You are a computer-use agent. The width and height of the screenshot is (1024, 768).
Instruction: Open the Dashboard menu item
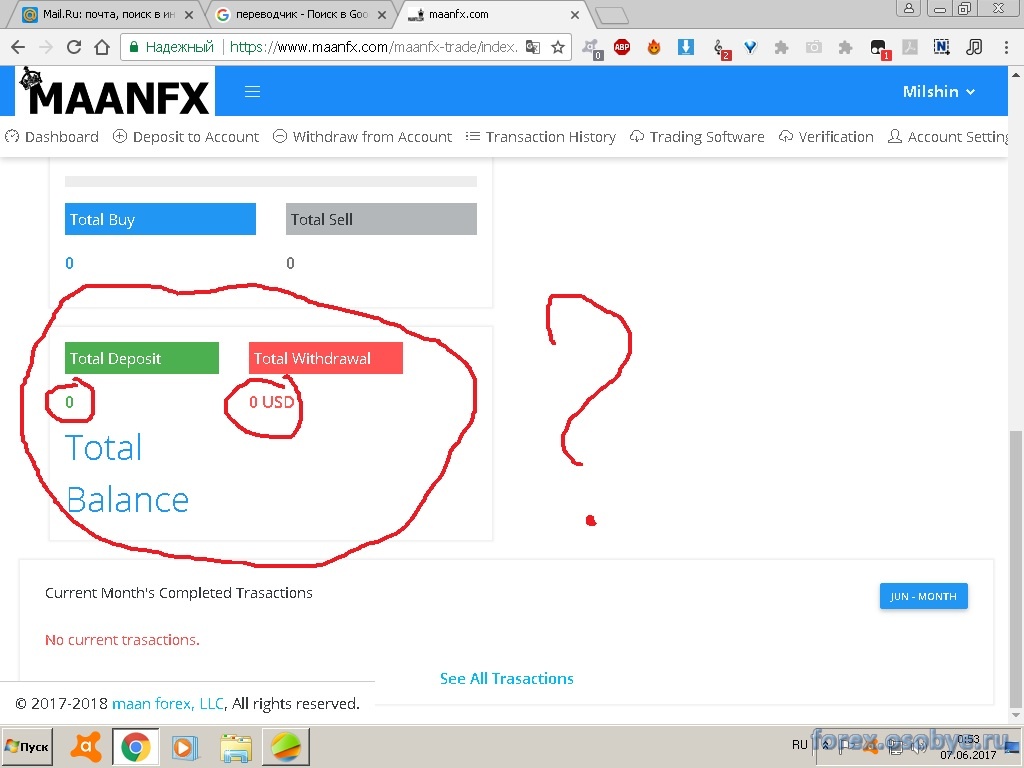pos(52,136)
